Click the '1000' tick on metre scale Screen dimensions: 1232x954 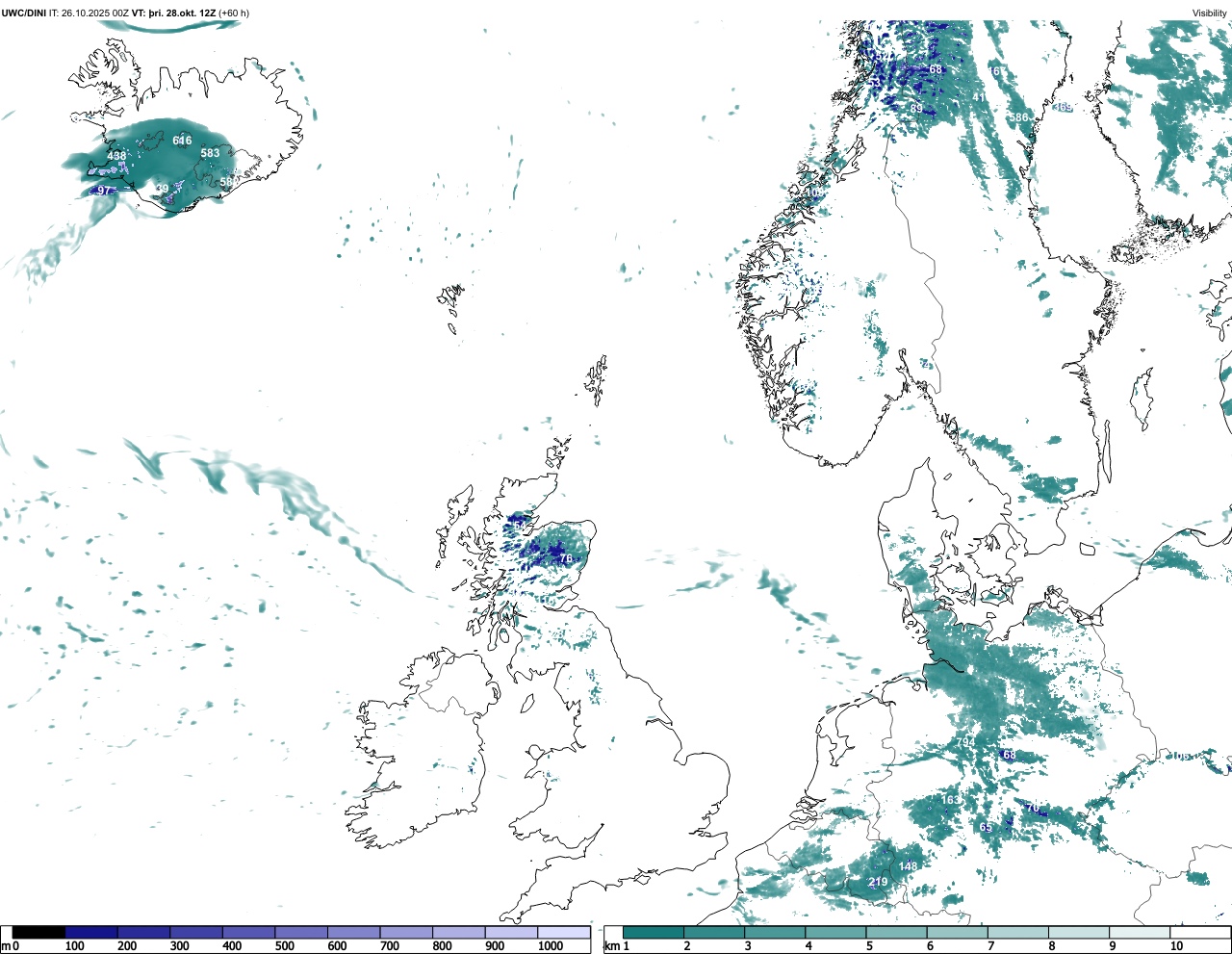coord(551,946)
